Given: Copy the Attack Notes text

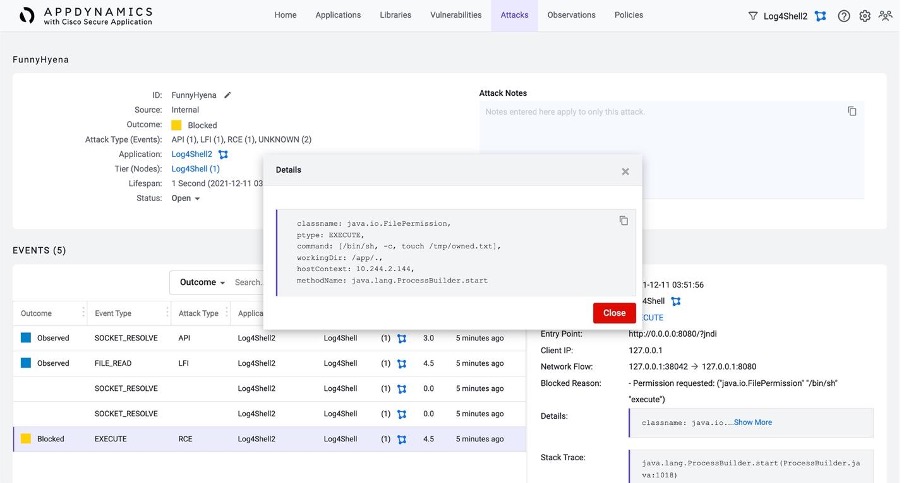Looking at the screenshot, I should pos(852,111).
